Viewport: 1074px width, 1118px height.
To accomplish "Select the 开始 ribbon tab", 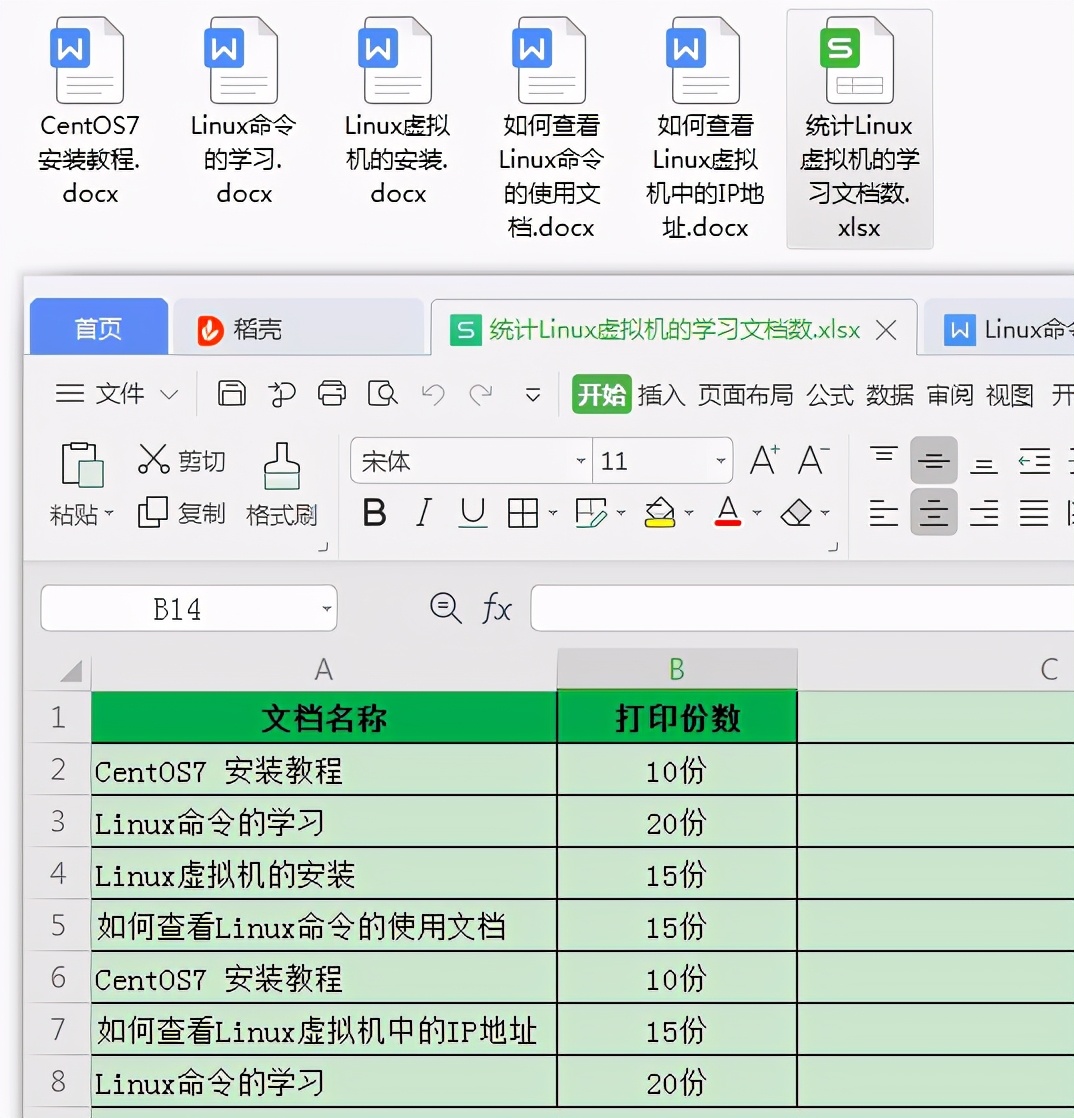I will (601, 394).
